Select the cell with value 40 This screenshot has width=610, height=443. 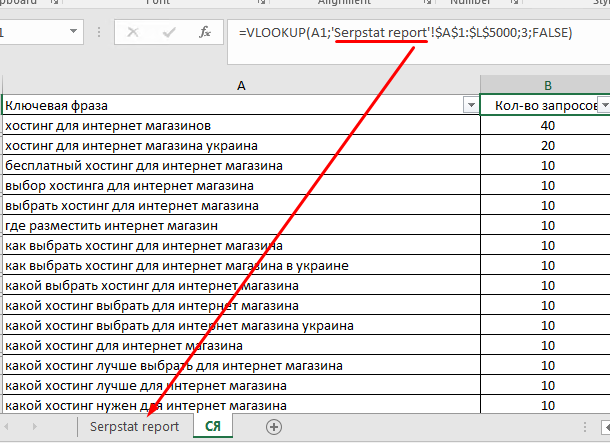(547, 125)
